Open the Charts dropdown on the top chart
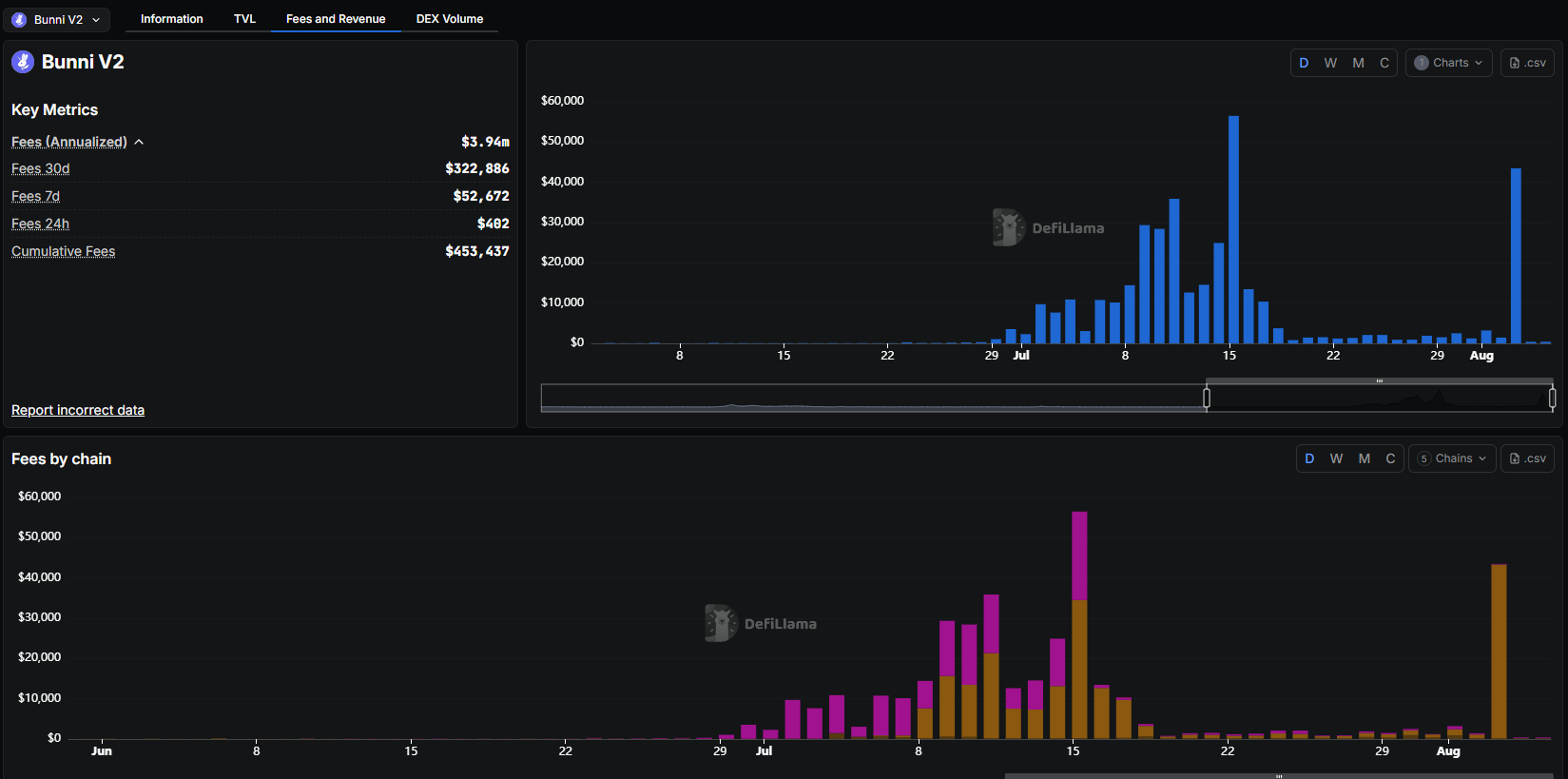 pos(1448,63)
